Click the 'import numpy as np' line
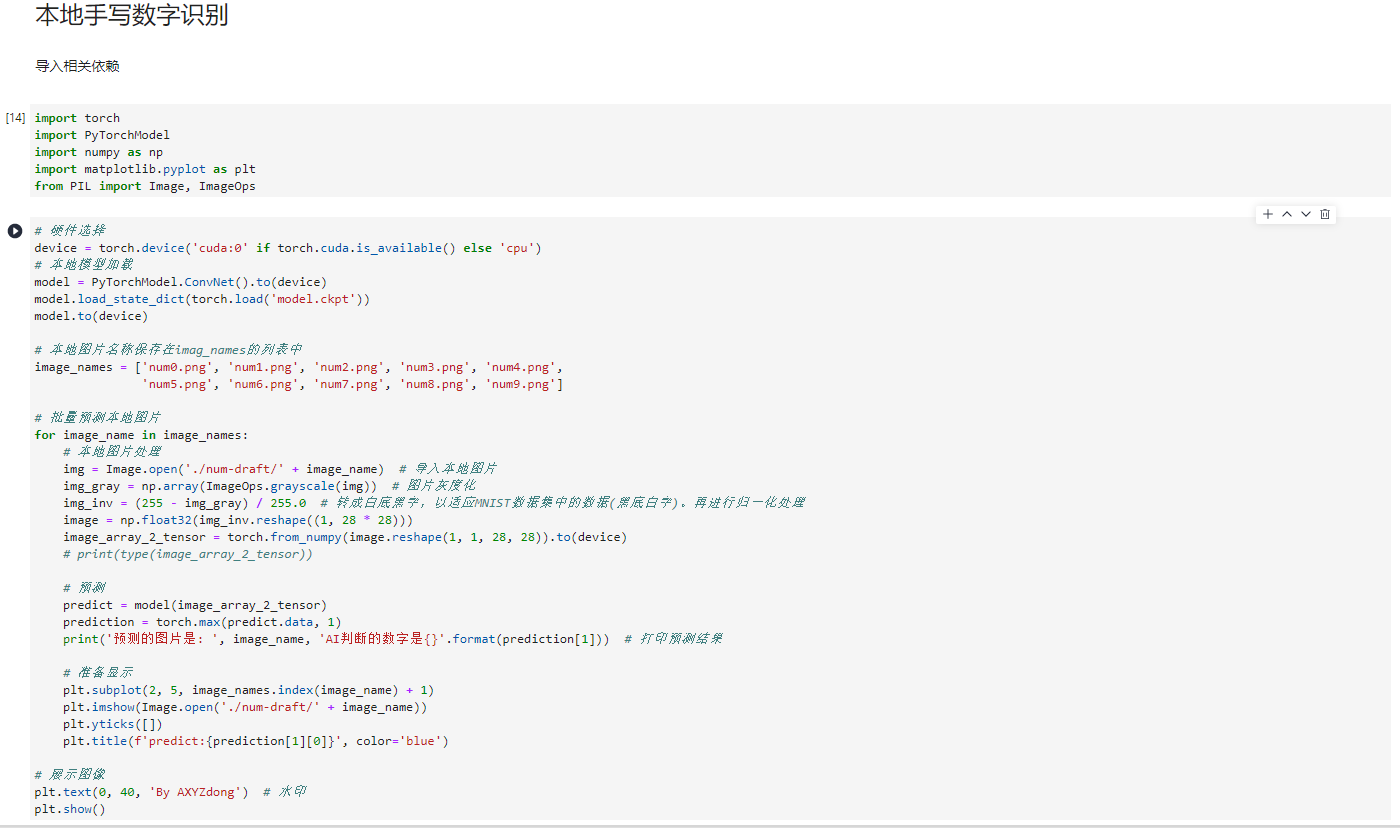This screenshot has width=1400, height=828. point(99,152)
